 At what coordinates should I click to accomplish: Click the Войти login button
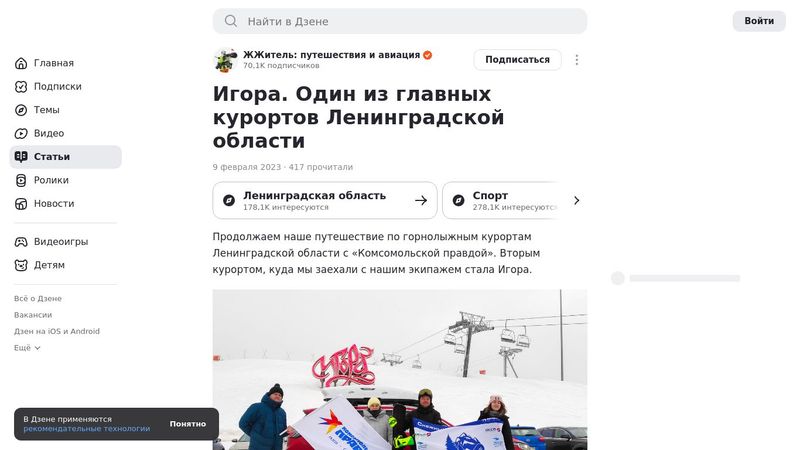[x=759, y=21]
